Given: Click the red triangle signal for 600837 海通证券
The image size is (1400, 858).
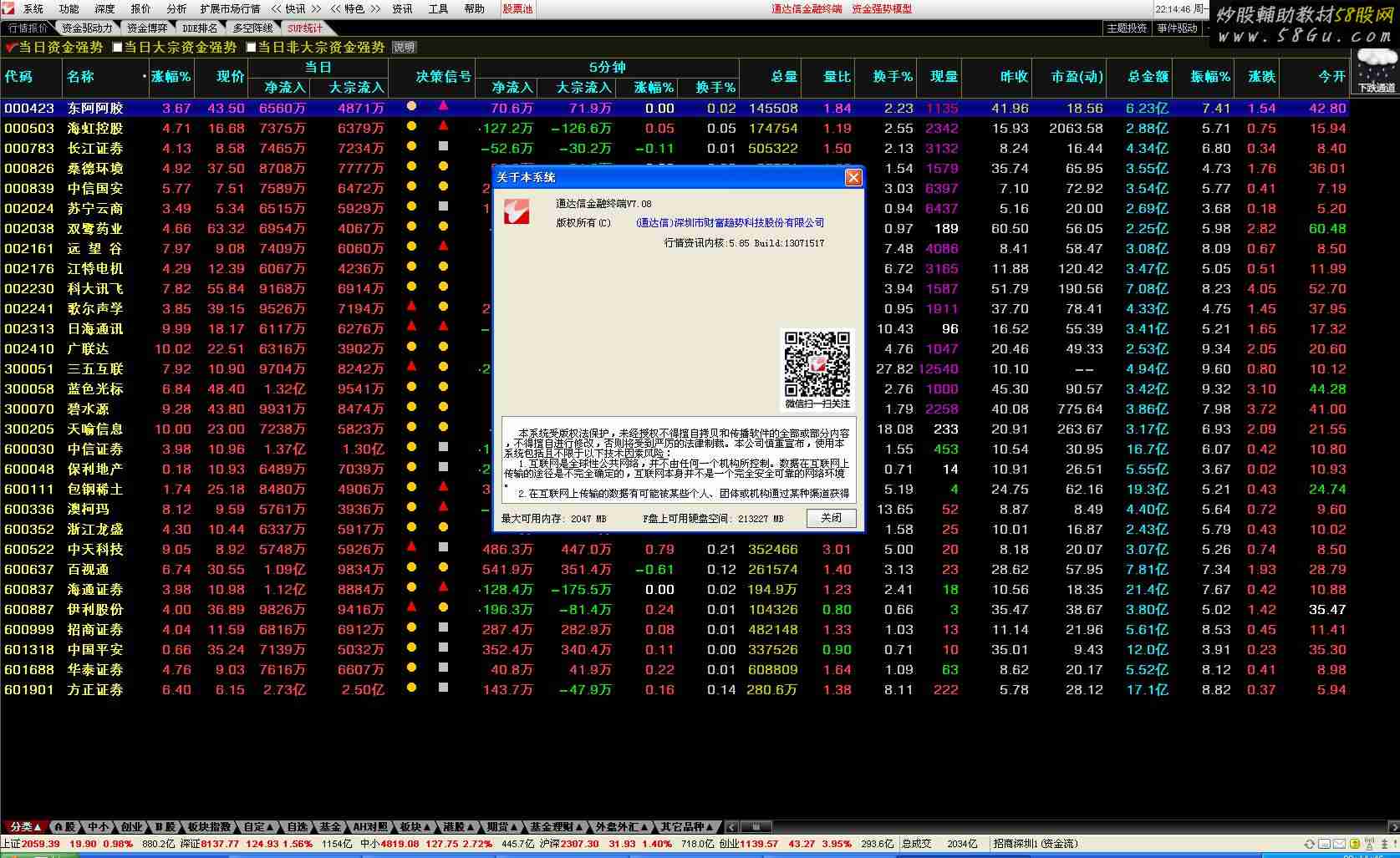Looking at the screenshot, I should pyautogui.click(x=443, y=587).
